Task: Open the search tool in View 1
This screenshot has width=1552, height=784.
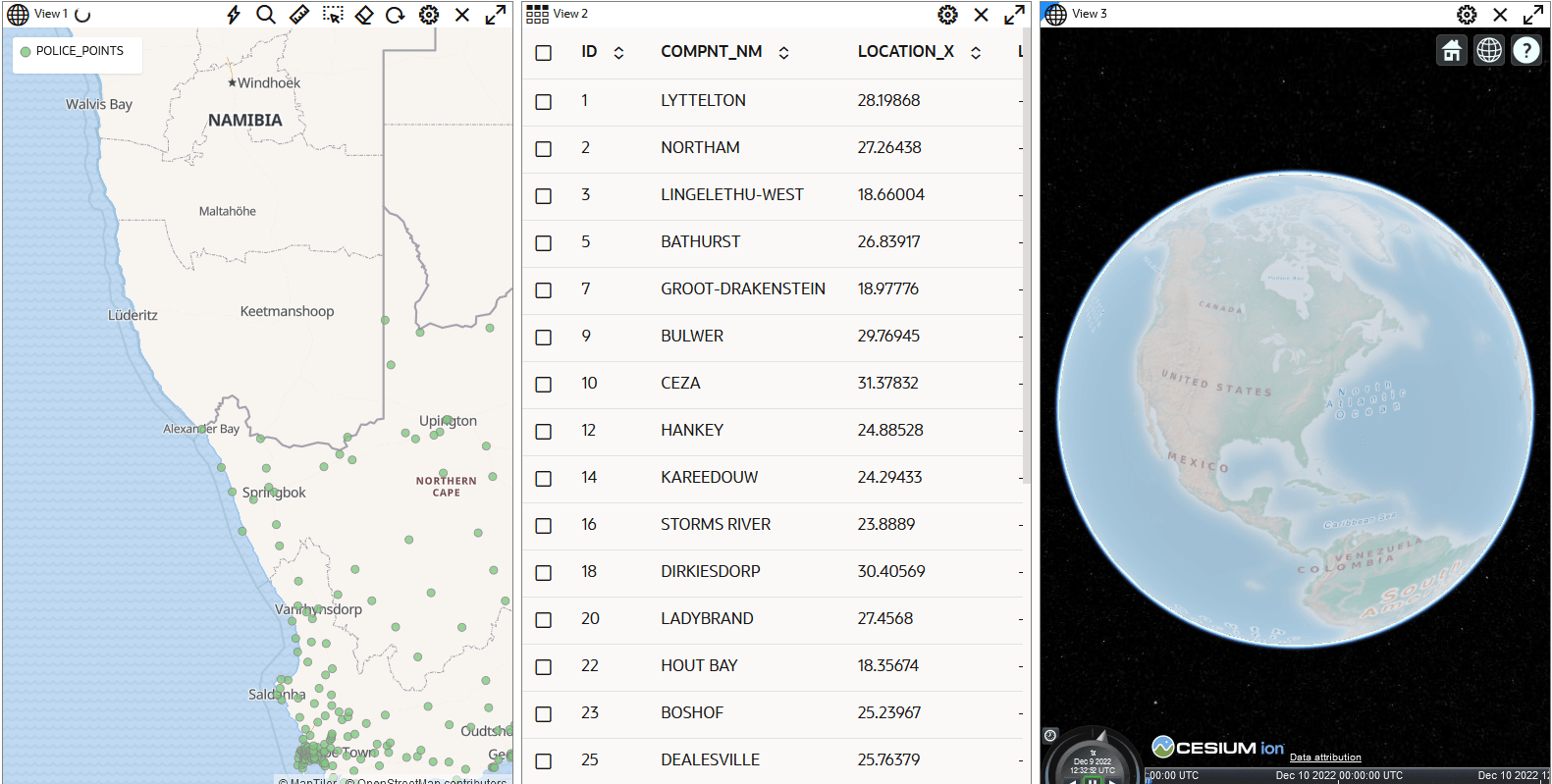Action: 266,15
